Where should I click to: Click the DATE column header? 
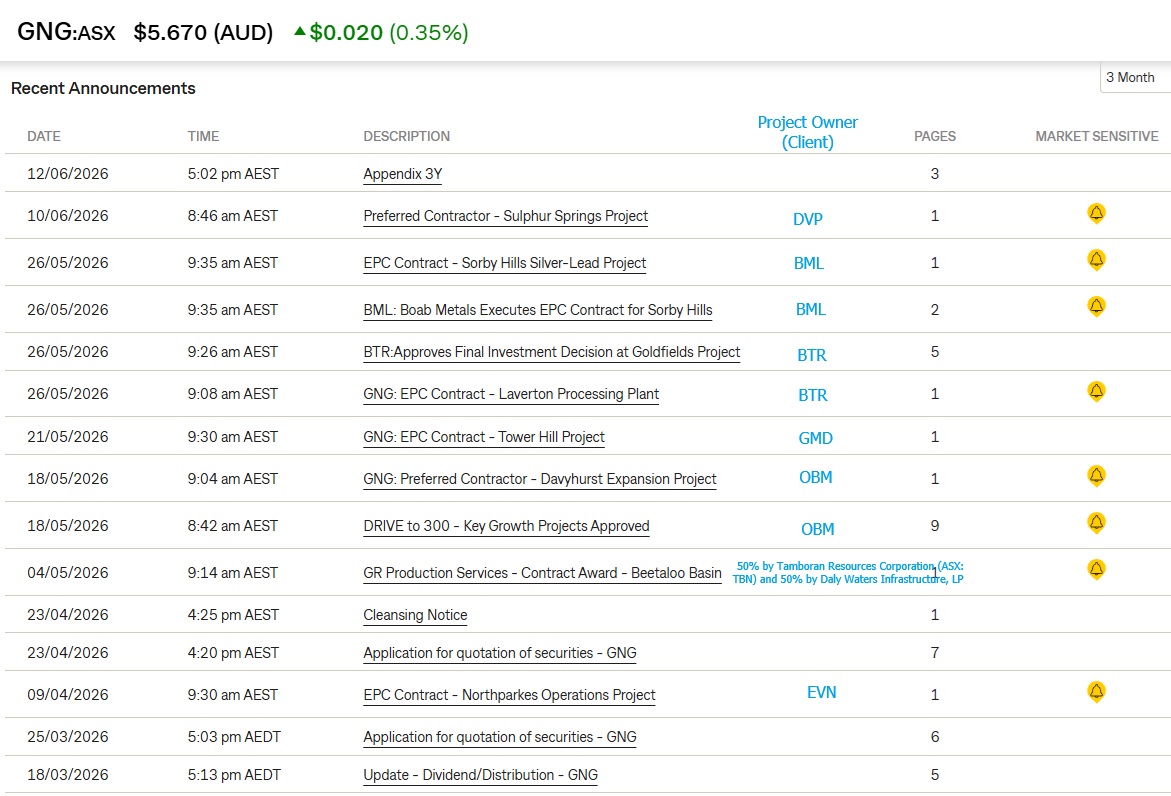(x=44, y=136)
